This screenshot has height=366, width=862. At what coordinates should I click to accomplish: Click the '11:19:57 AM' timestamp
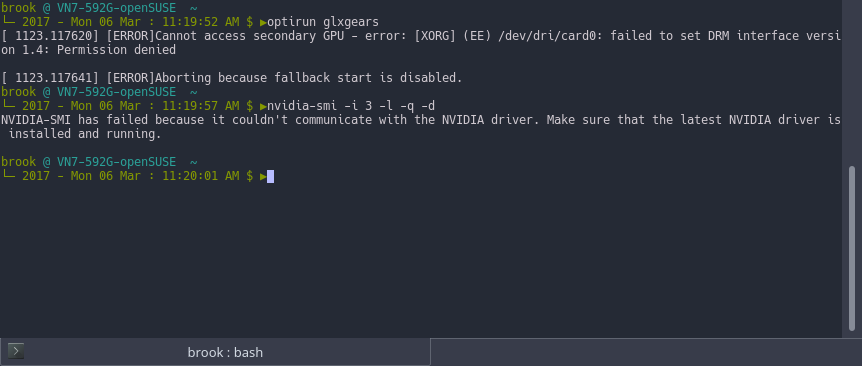201,106
